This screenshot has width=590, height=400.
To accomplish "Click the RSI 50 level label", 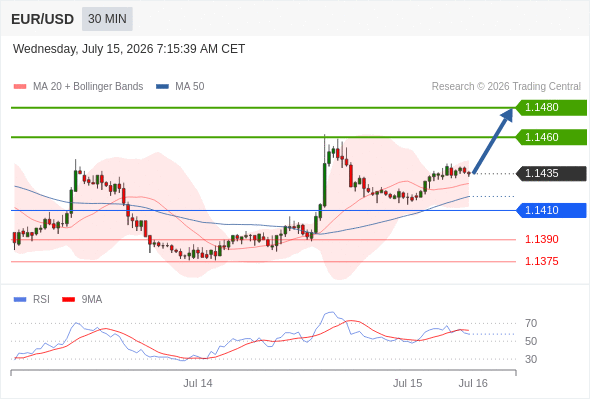I will tap(531, 341).
